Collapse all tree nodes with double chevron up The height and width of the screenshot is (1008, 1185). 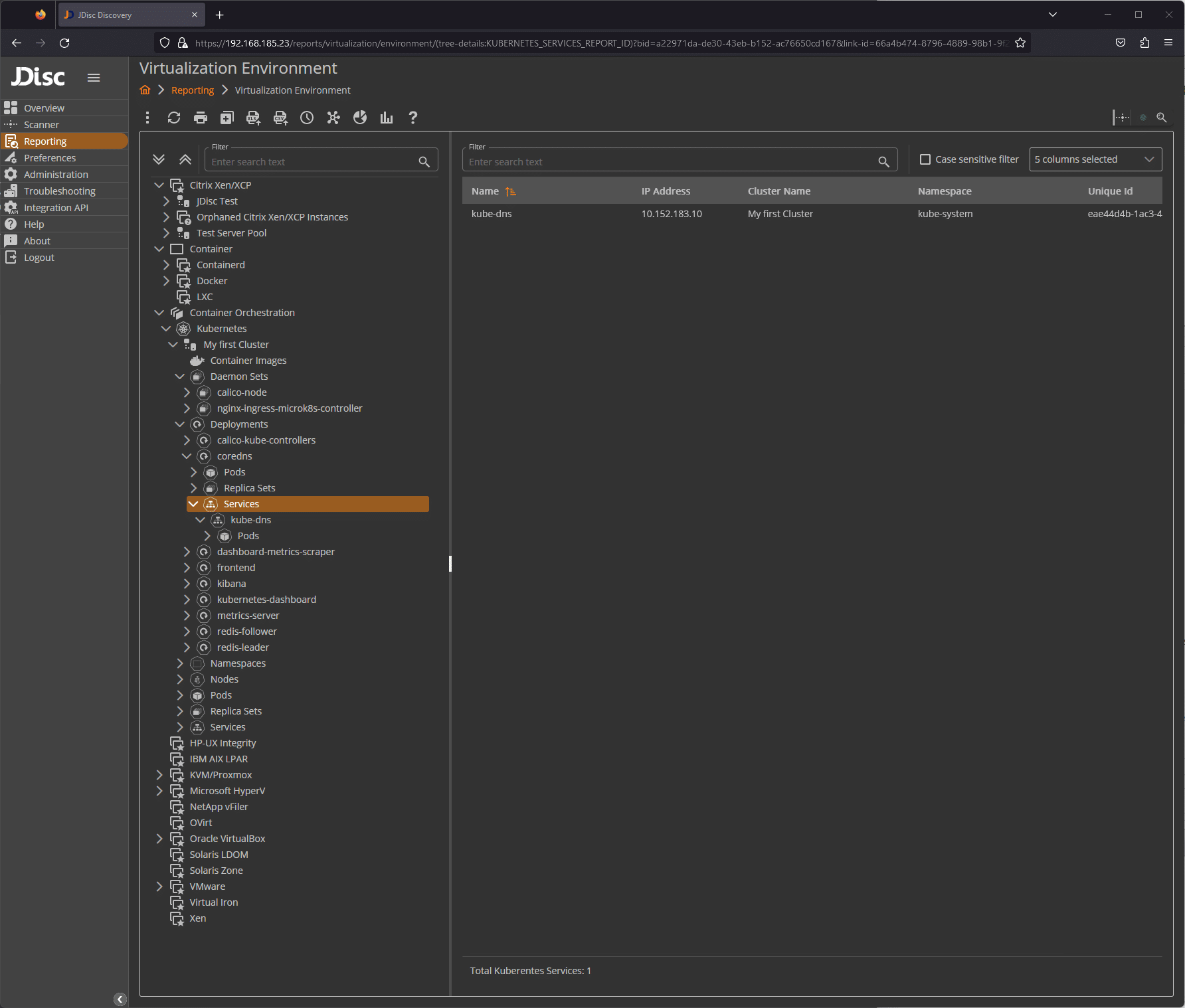tap(185, 159)
